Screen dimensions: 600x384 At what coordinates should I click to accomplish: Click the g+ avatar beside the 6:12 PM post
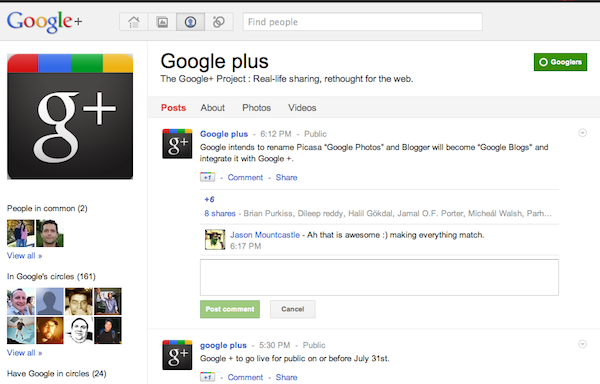point(177,144)
